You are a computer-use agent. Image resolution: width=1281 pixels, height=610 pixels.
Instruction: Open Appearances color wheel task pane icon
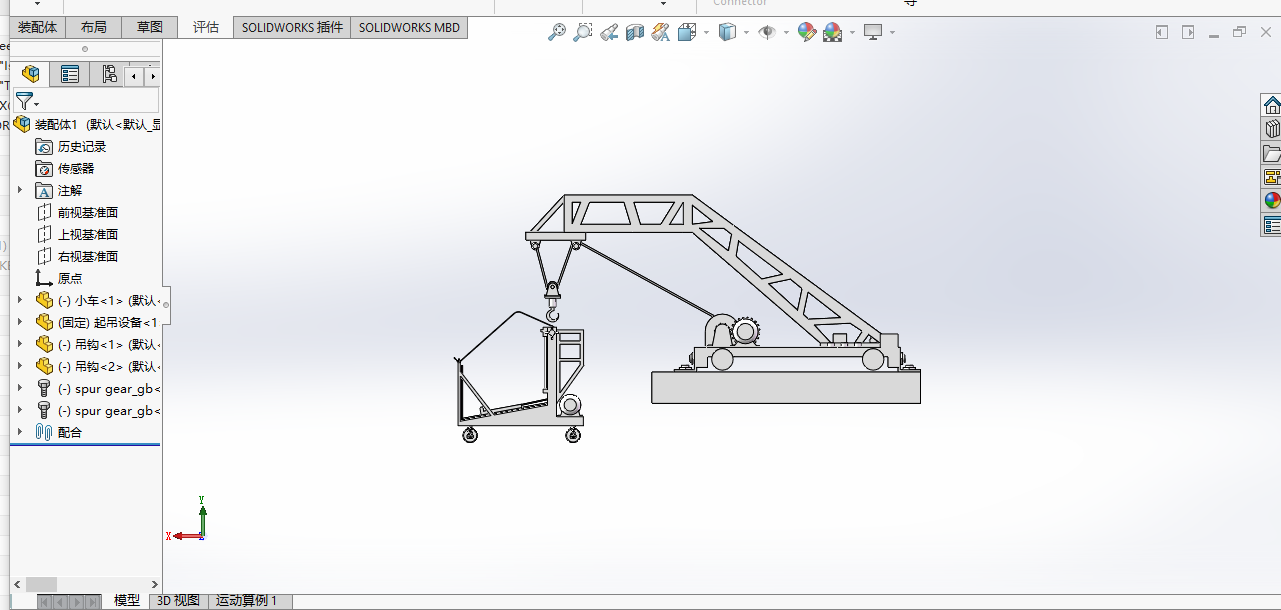tap(1272, 200)
